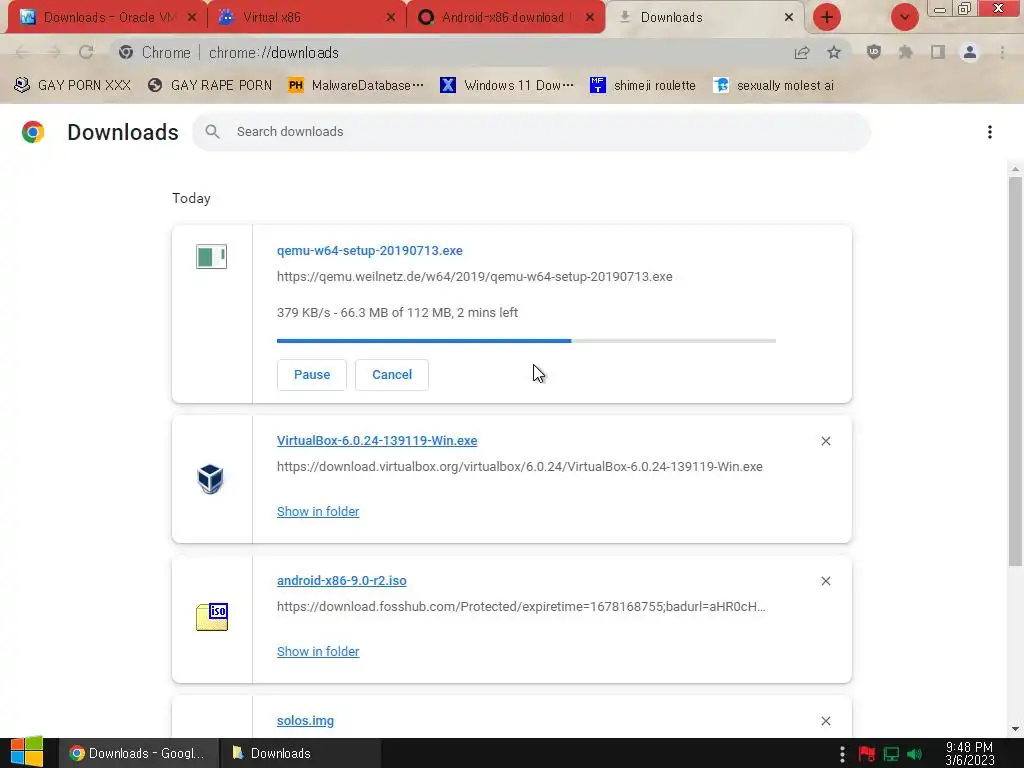Select Downloads - Google Chrome taskbar button
This screenshot has height=768, width=1024.
point(136,754)
